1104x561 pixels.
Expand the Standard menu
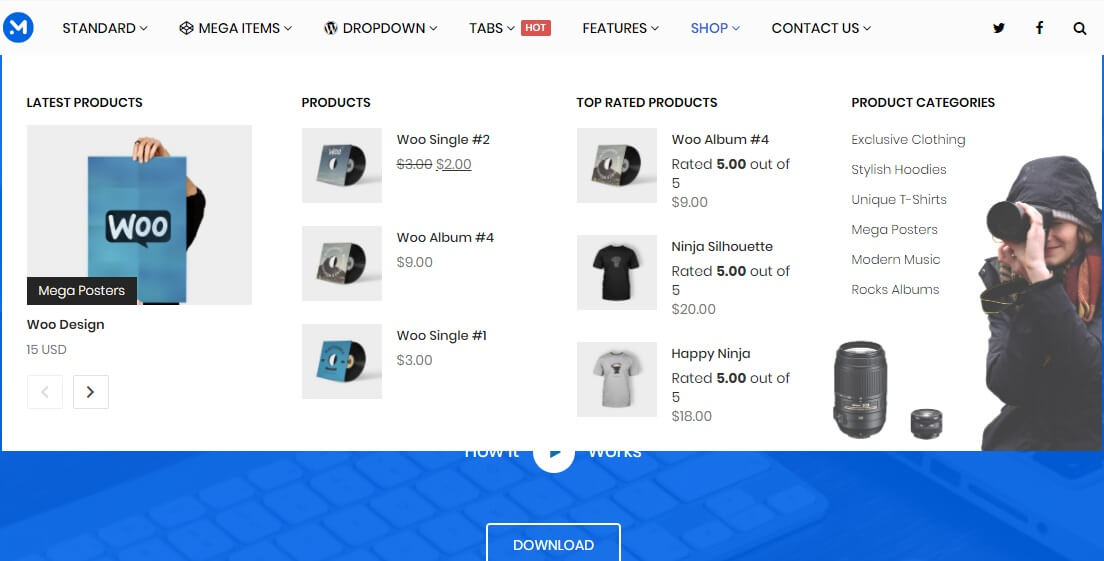[105, 28]
